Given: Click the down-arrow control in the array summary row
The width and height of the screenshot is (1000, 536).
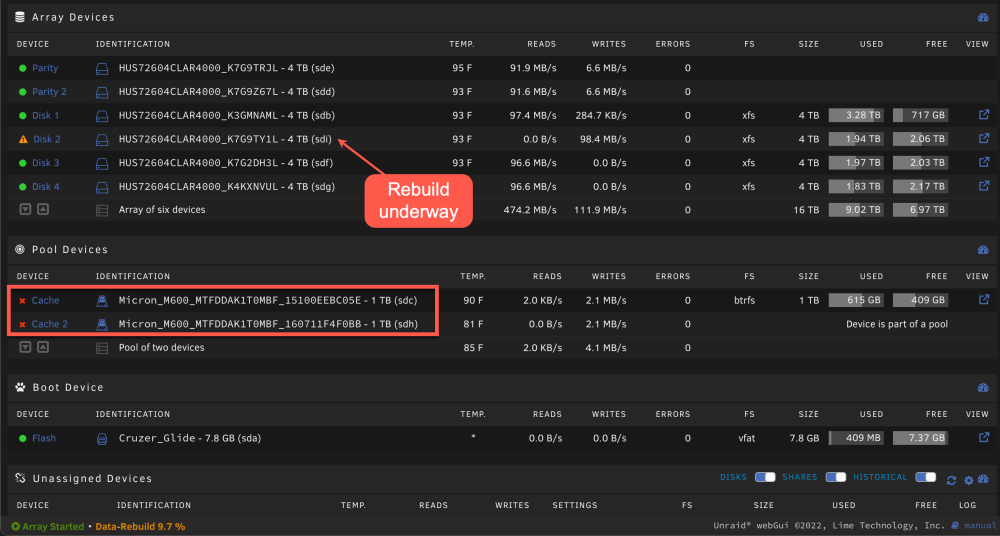Looking at the screenshot, I should click(x=25, y=209).
